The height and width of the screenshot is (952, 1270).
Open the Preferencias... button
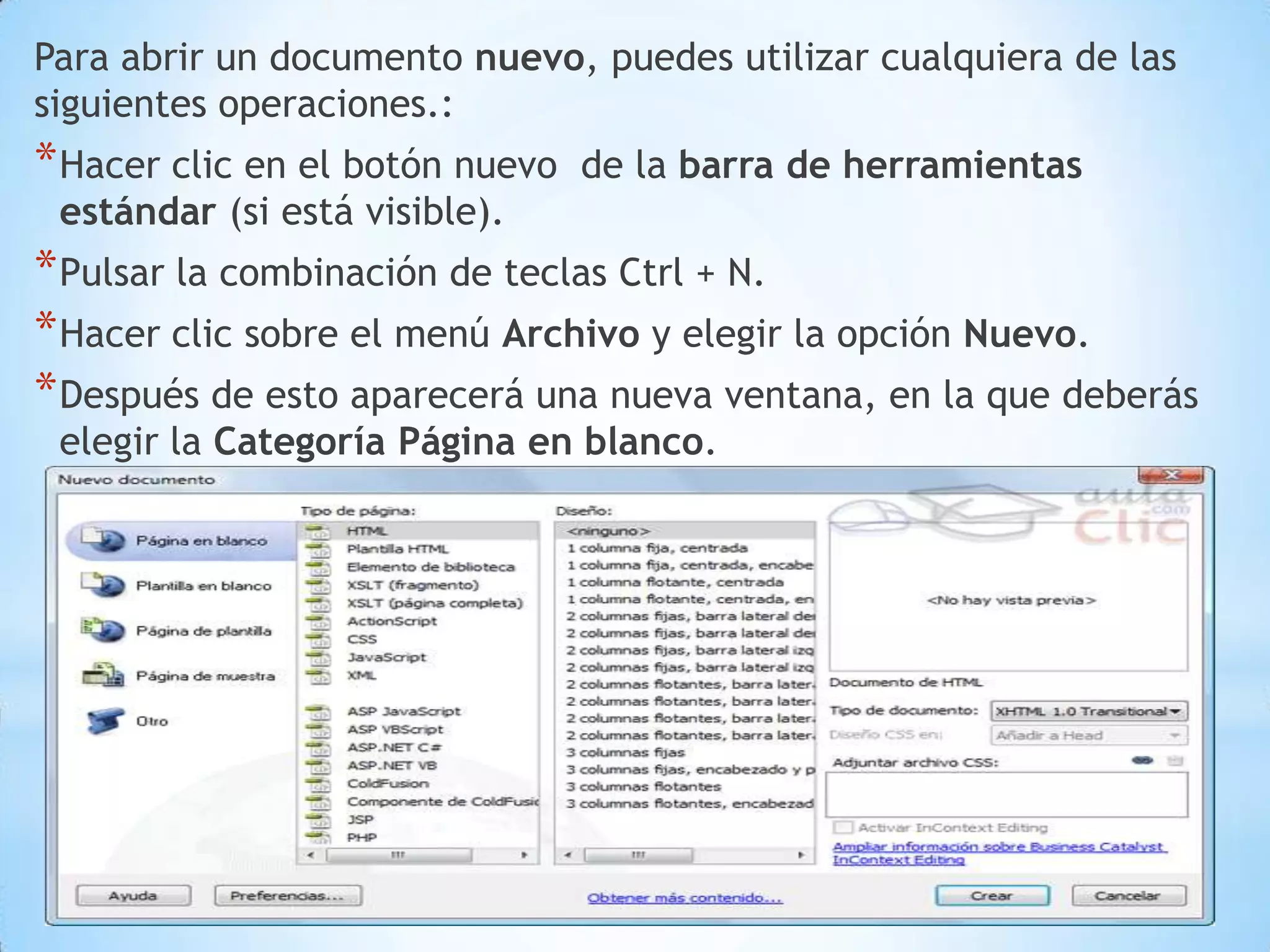[x=288, y=896]
